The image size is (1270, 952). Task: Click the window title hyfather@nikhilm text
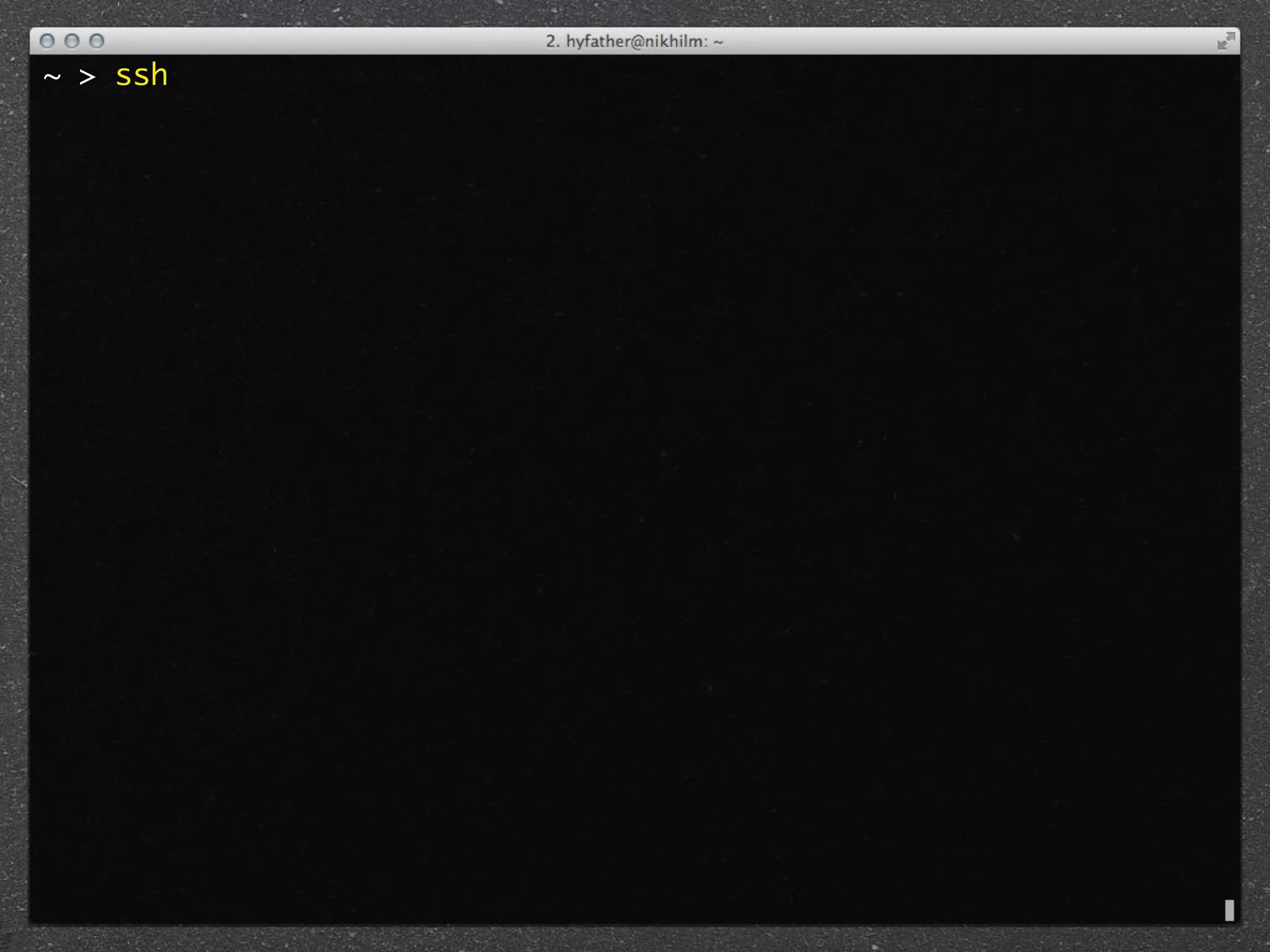(636, 42)
